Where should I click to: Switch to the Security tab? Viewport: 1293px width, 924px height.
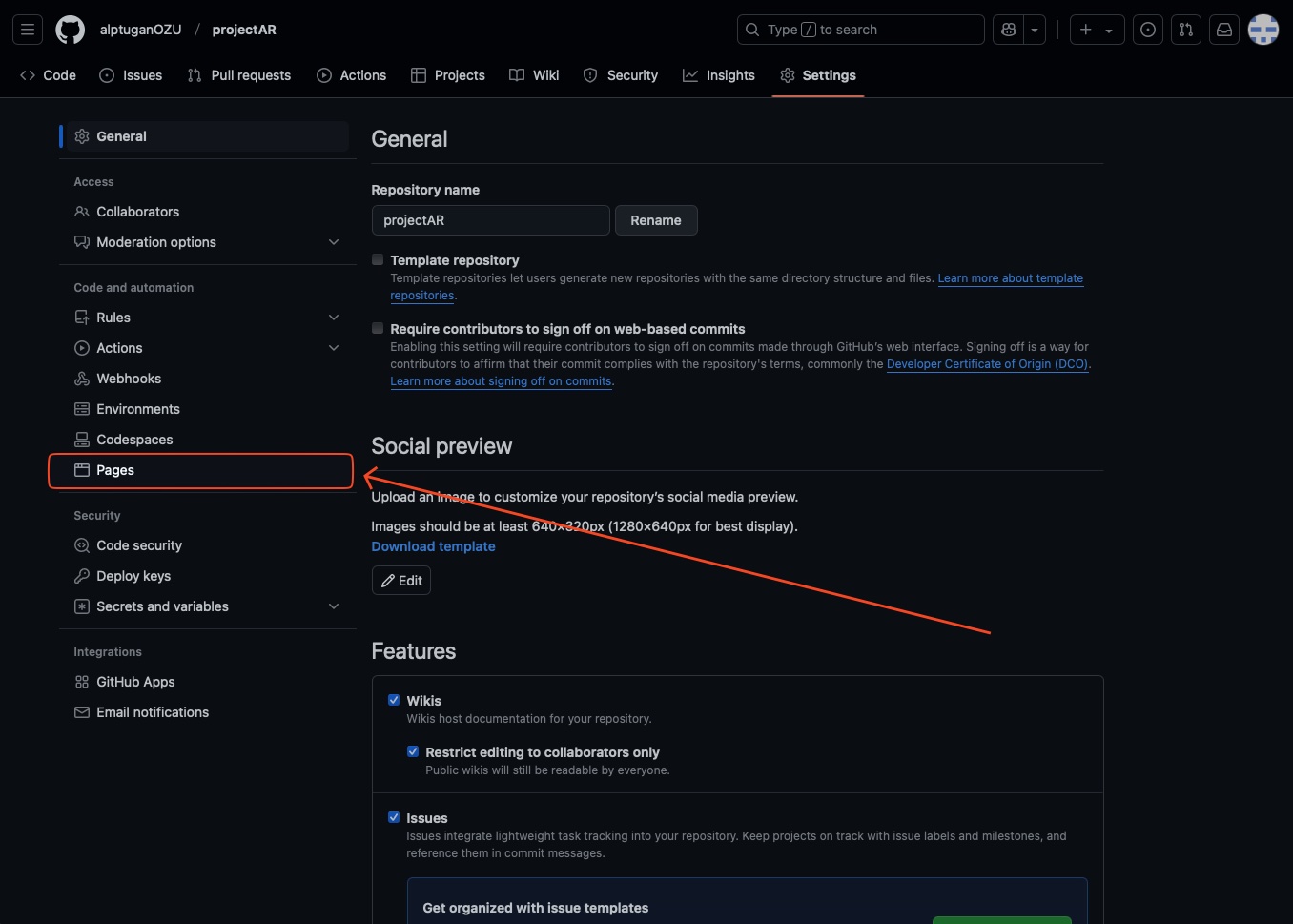[621, 75]
